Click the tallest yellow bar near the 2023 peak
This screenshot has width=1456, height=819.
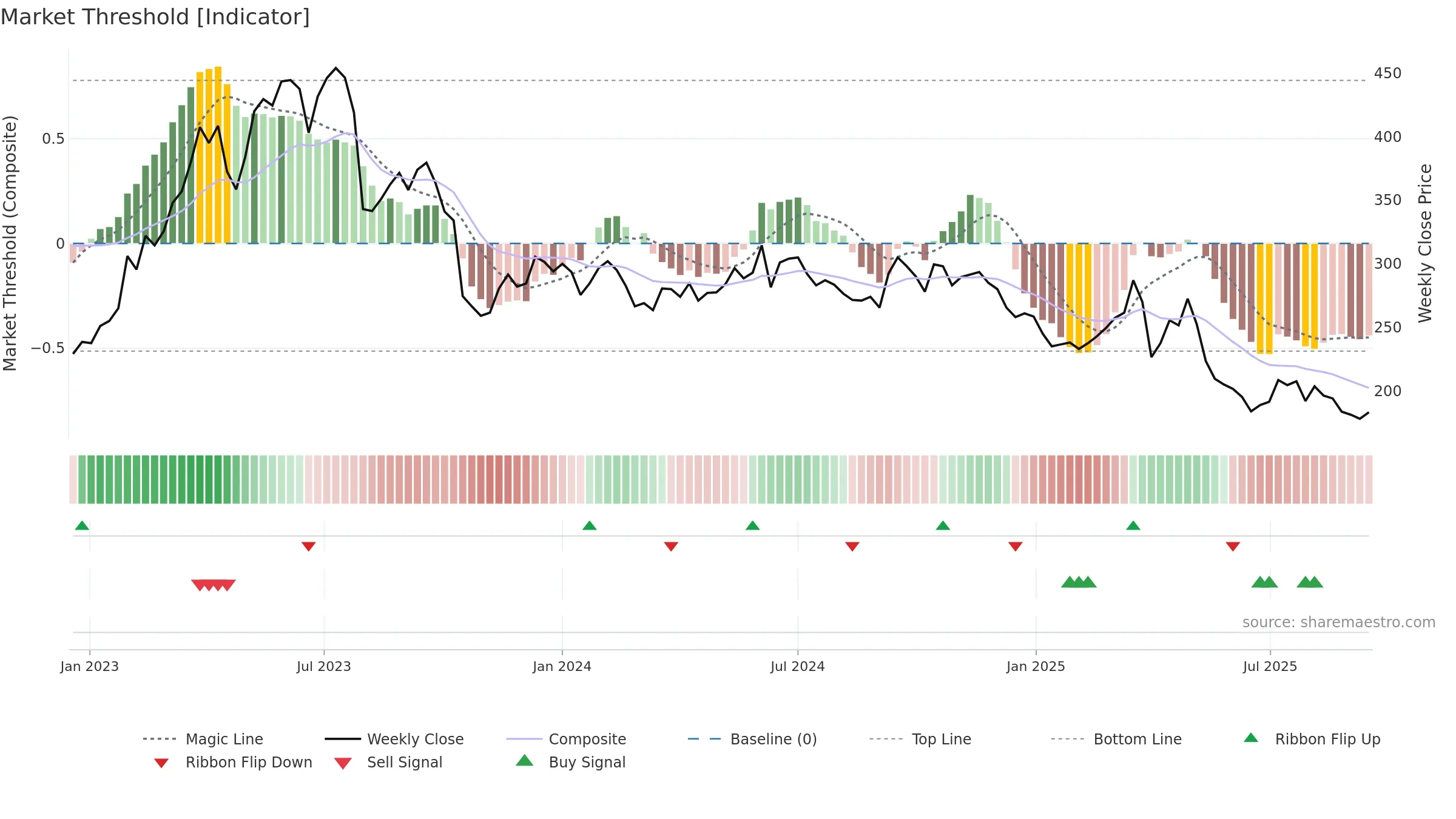pos(218,155)
